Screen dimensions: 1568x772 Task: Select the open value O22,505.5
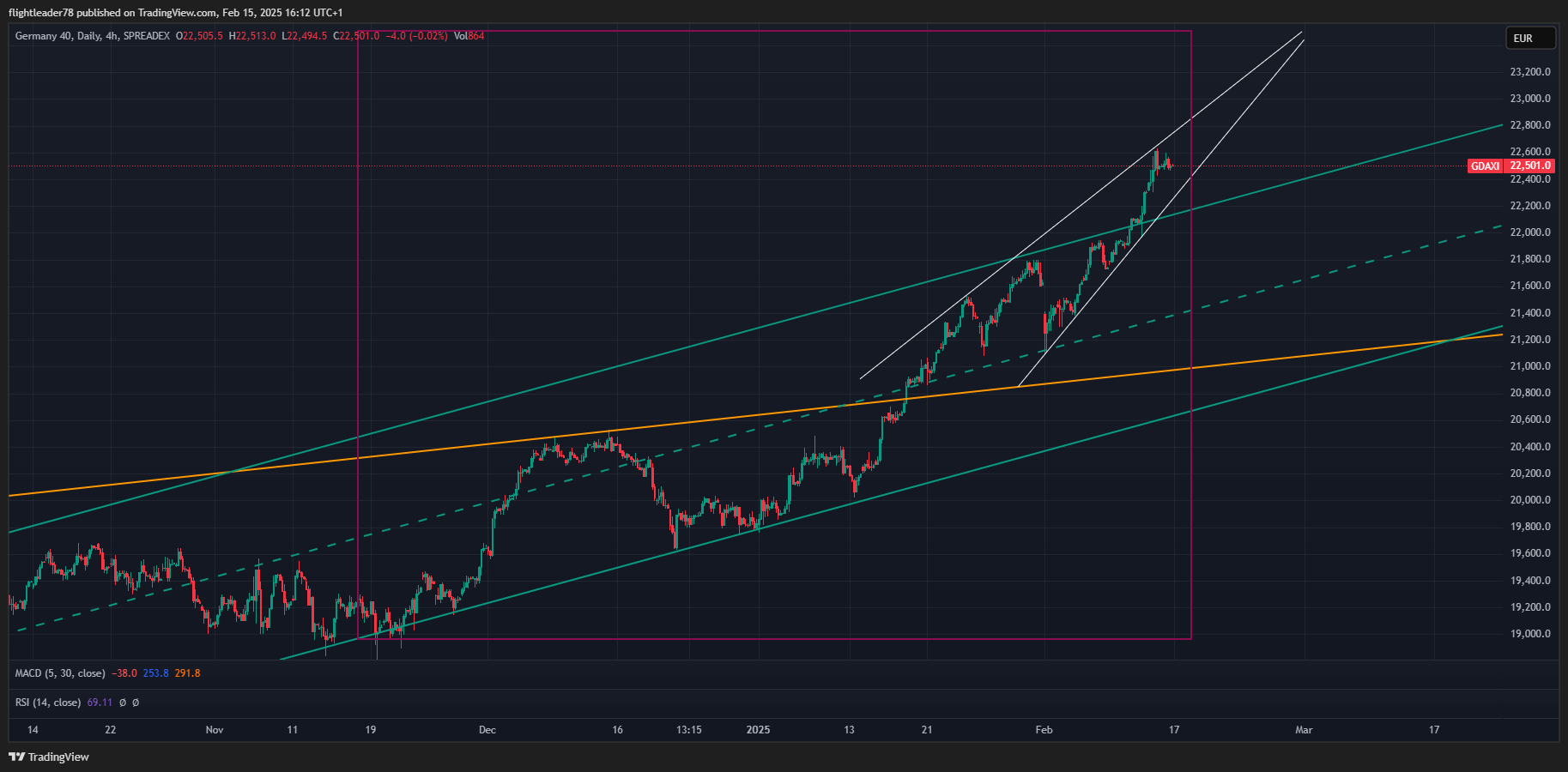coord(199,36)
